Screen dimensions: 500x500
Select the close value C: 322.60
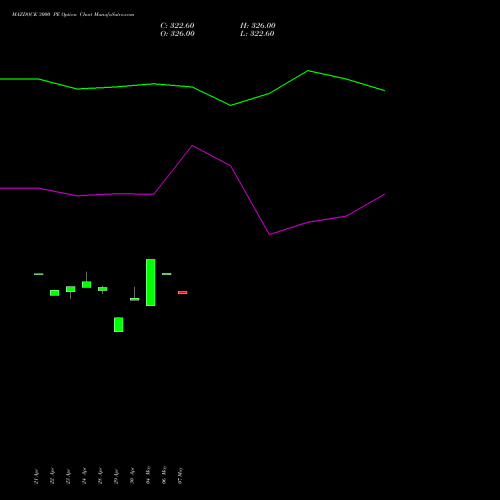click(x=177, y=26)
